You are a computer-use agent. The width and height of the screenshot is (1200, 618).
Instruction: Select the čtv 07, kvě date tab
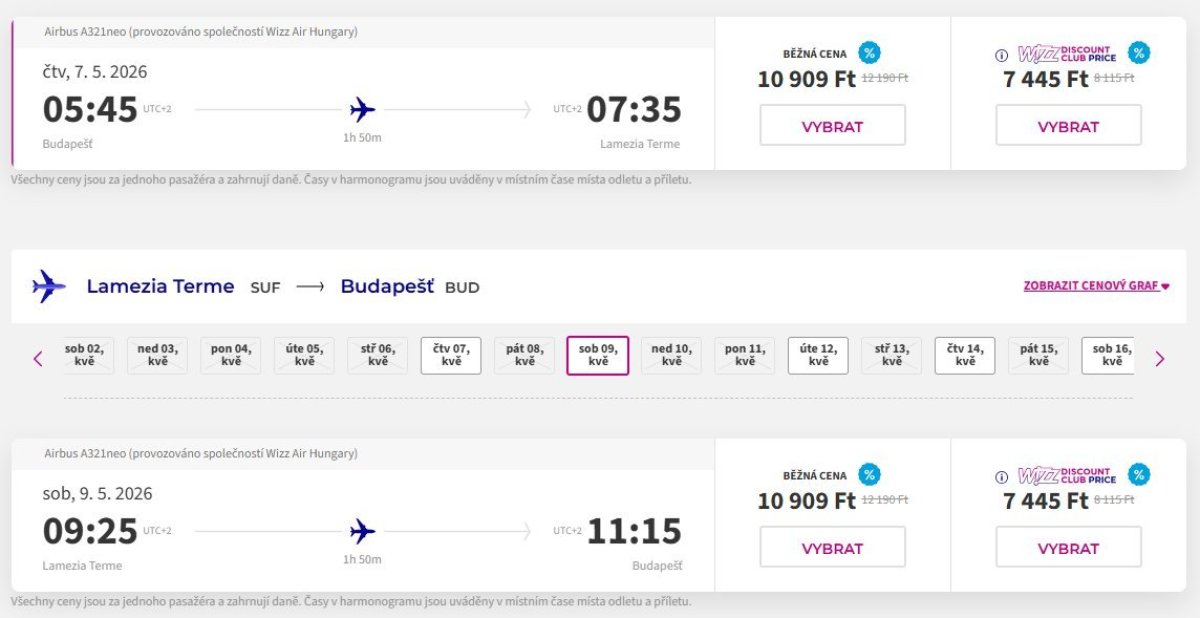click(x=451, y=355)
